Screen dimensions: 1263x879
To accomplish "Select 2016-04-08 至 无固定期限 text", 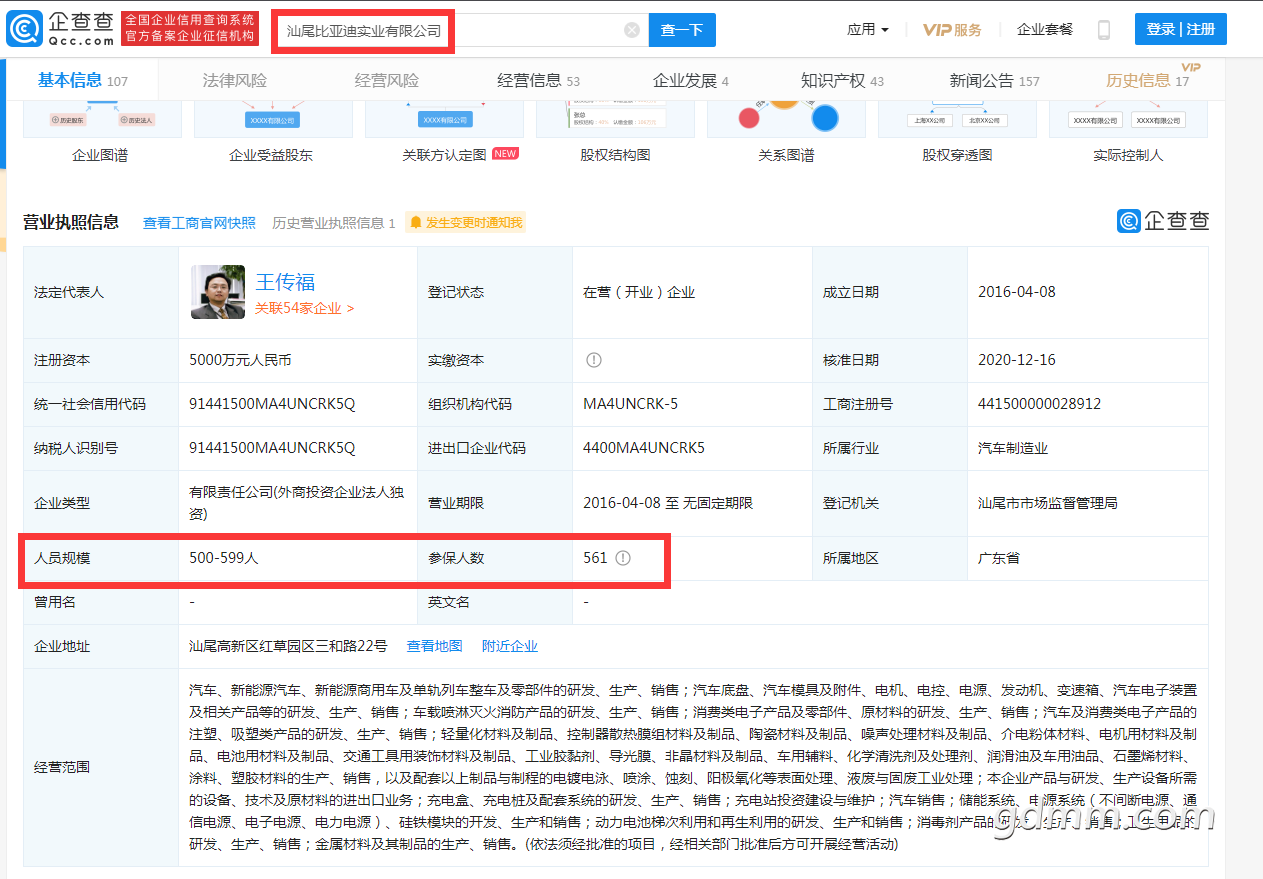I will tap(668, 503).
